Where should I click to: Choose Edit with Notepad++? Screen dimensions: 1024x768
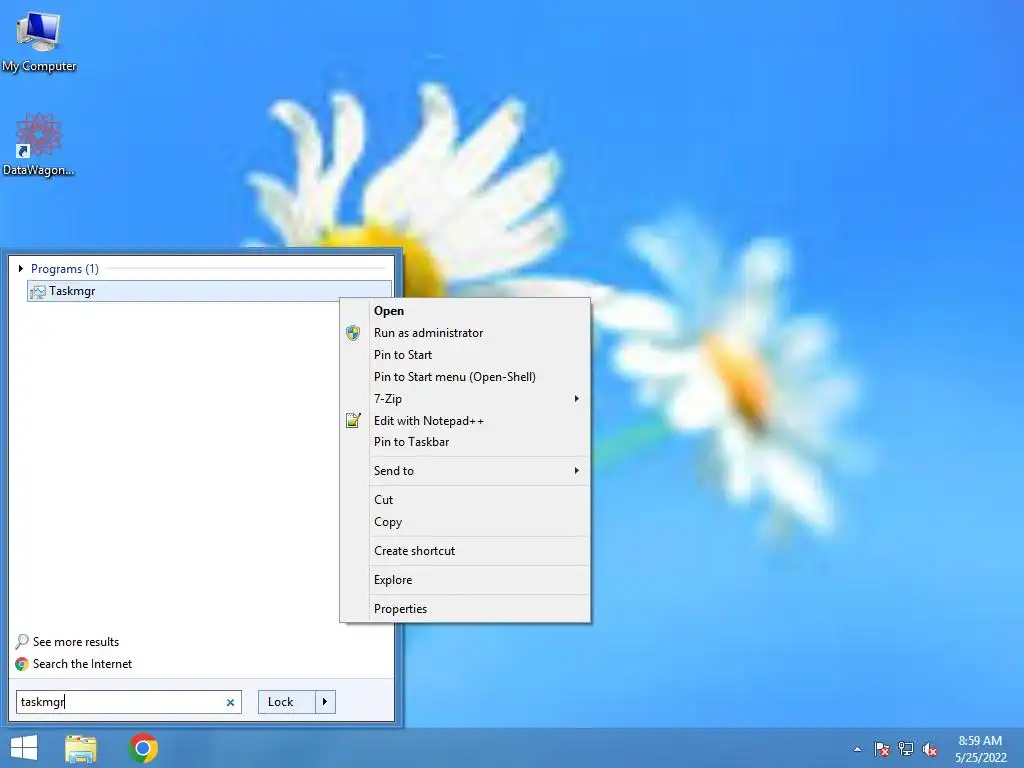pos(465,421)
